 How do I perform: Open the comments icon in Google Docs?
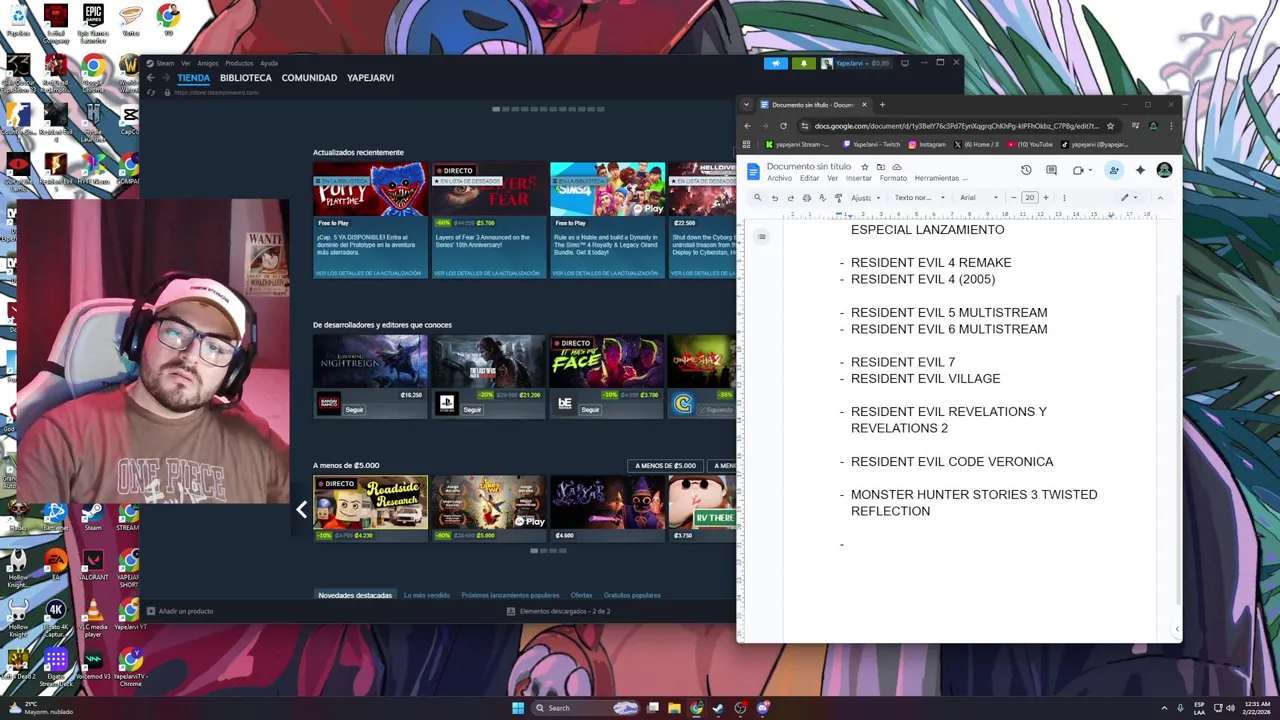pos(1051,170)
